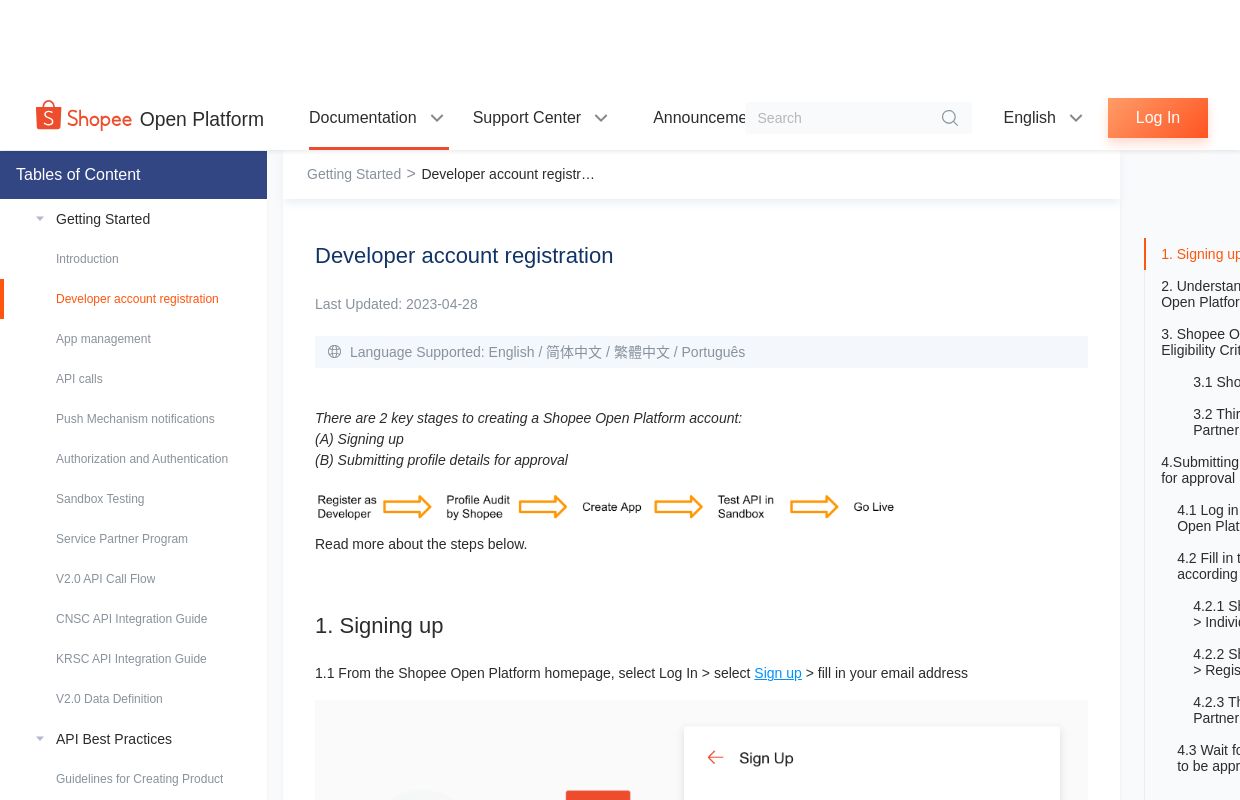Open the Support Center menu
Screen dimensions: 1240x800
point(527,118)
